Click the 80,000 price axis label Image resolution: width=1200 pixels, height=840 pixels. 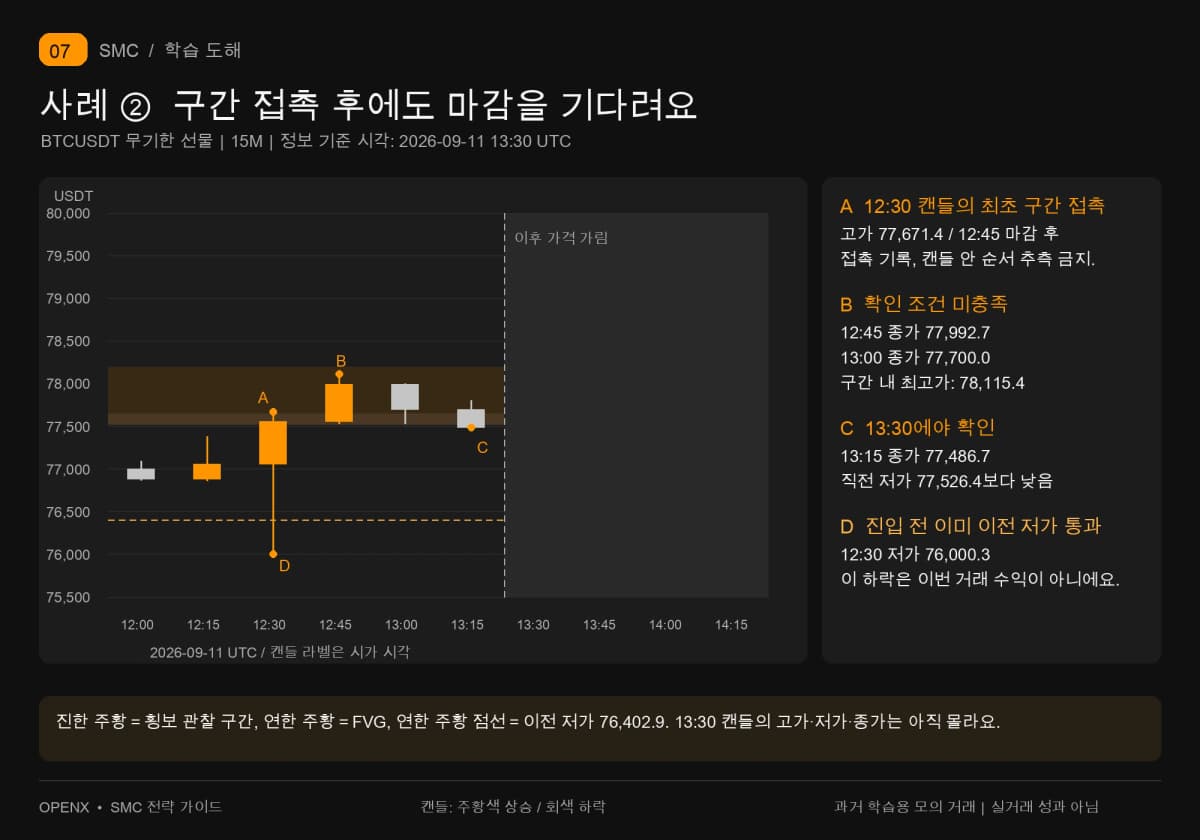coord(69,213)
